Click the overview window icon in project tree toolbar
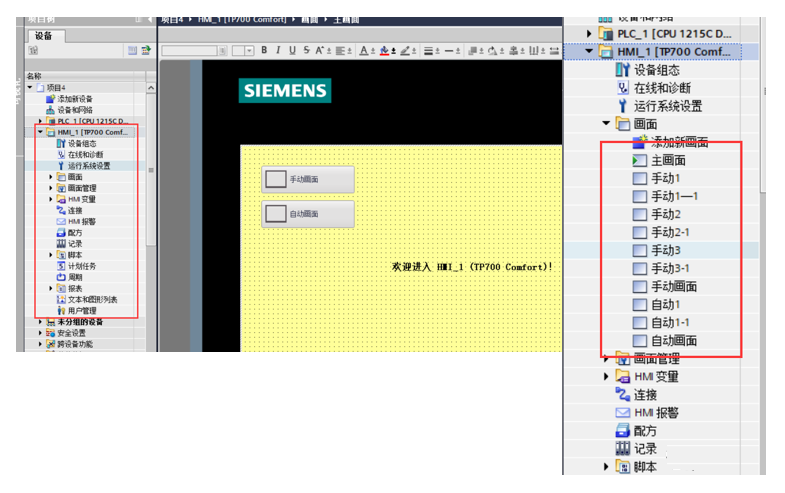785x493 pixels. (132, 50)
